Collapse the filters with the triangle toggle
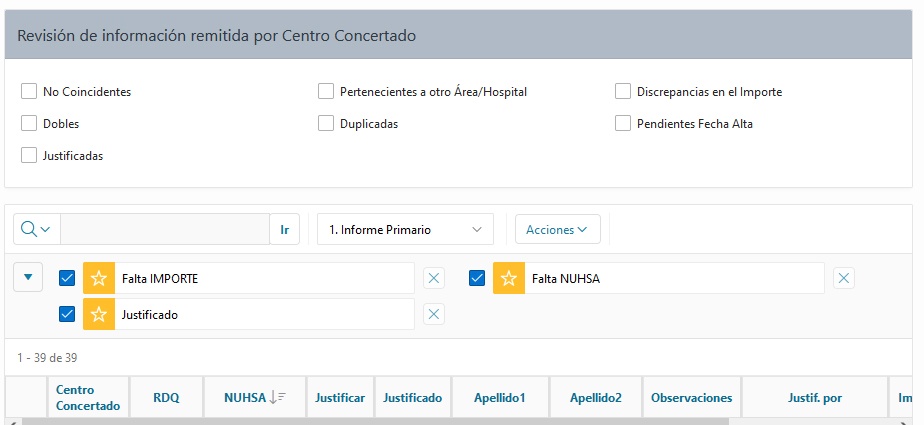 [x=28, y=277]
